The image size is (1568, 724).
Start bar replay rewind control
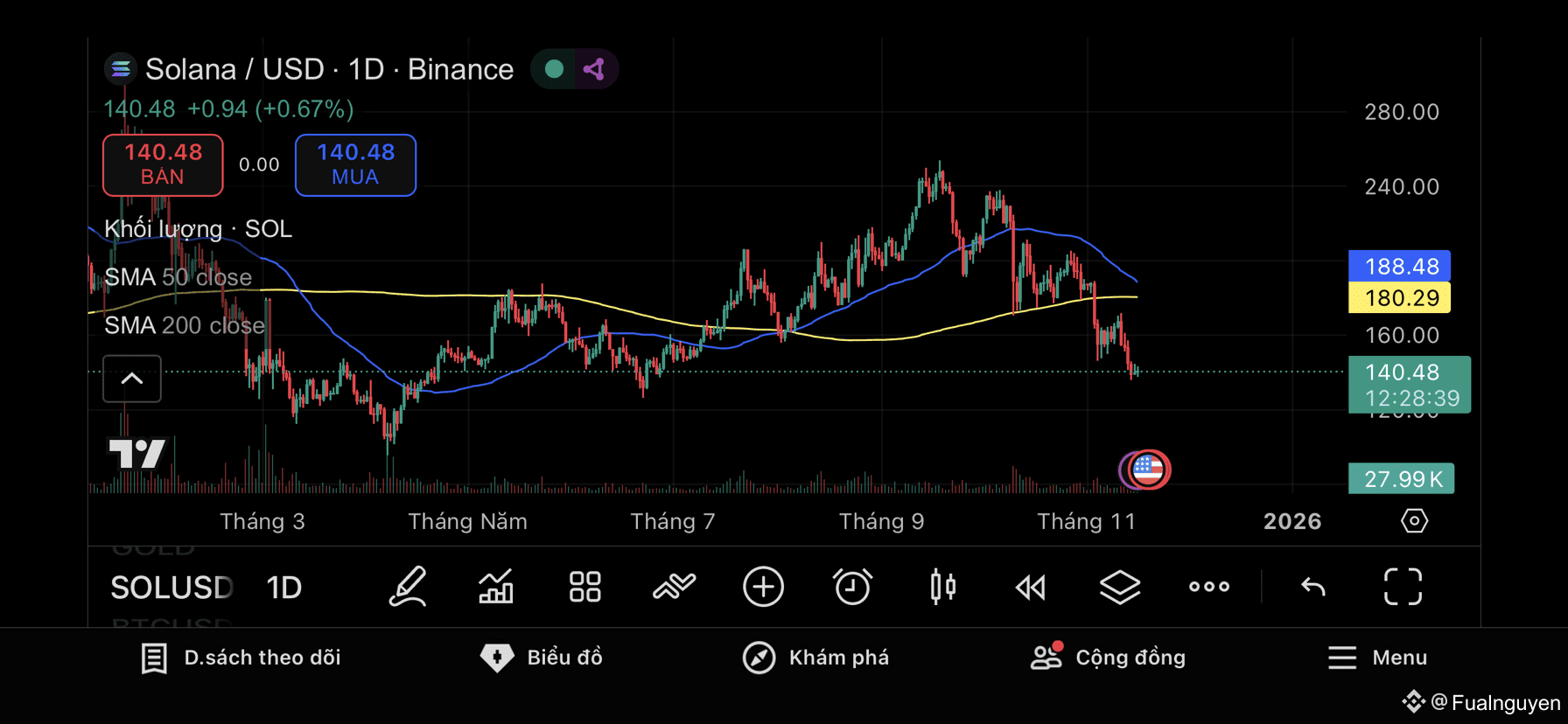[1031, 588]
